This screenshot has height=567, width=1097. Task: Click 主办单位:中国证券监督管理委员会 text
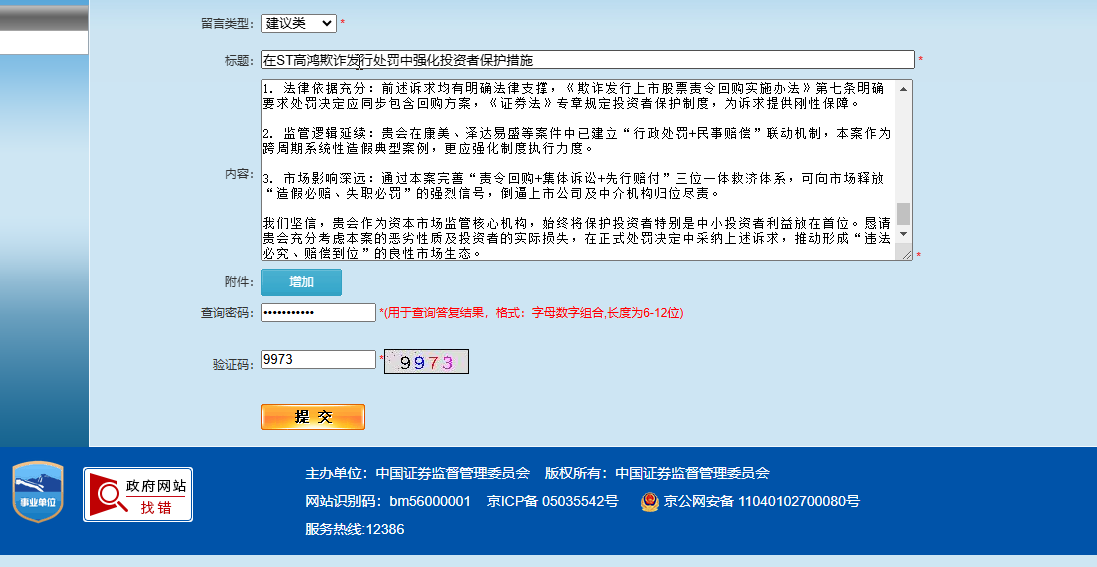point(418,473)
